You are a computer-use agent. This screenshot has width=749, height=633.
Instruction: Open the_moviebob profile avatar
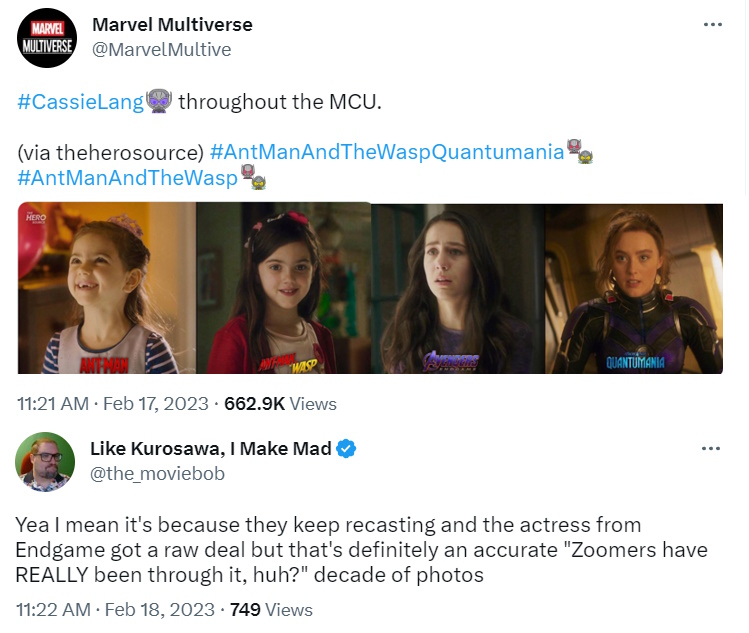point(44,463)
